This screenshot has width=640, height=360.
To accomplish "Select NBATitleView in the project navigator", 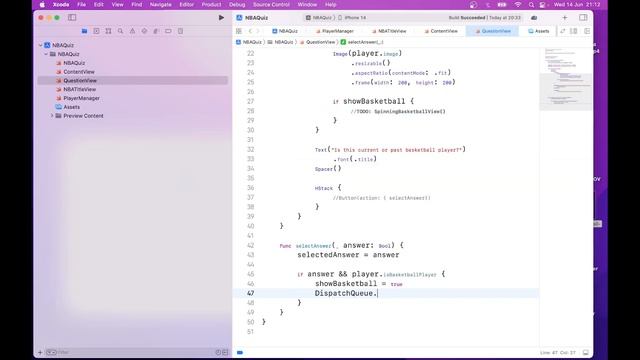I will [x=80, y=89].
